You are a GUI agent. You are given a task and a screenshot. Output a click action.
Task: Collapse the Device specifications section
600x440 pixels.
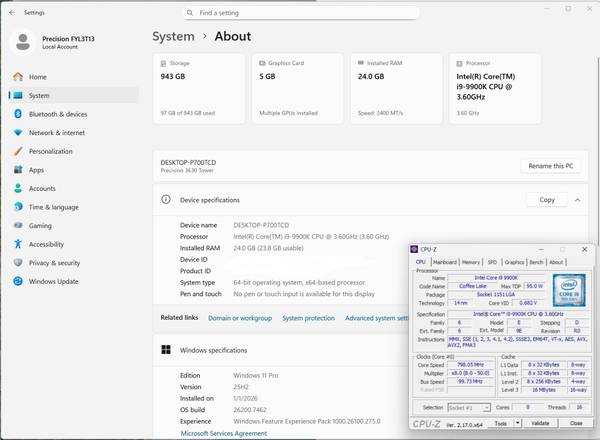point(584,199)
